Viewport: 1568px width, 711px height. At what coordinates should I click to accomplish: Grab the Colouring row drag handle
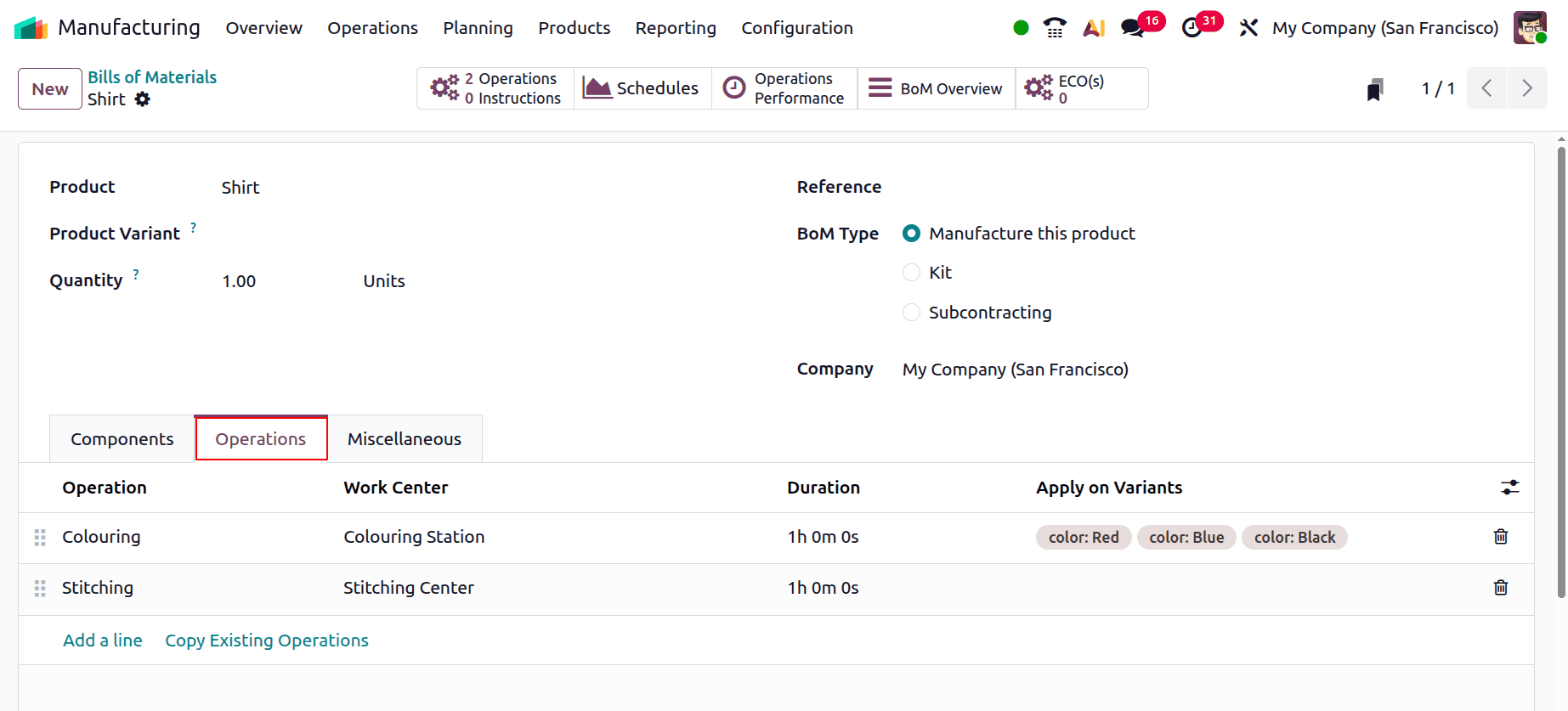(40, 538)
